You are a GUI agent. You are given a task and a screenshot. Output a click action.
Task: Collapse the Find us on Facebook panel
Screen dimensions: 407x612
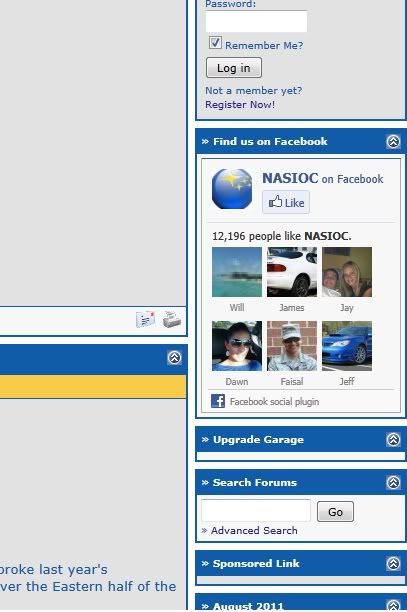pos(393,141)
